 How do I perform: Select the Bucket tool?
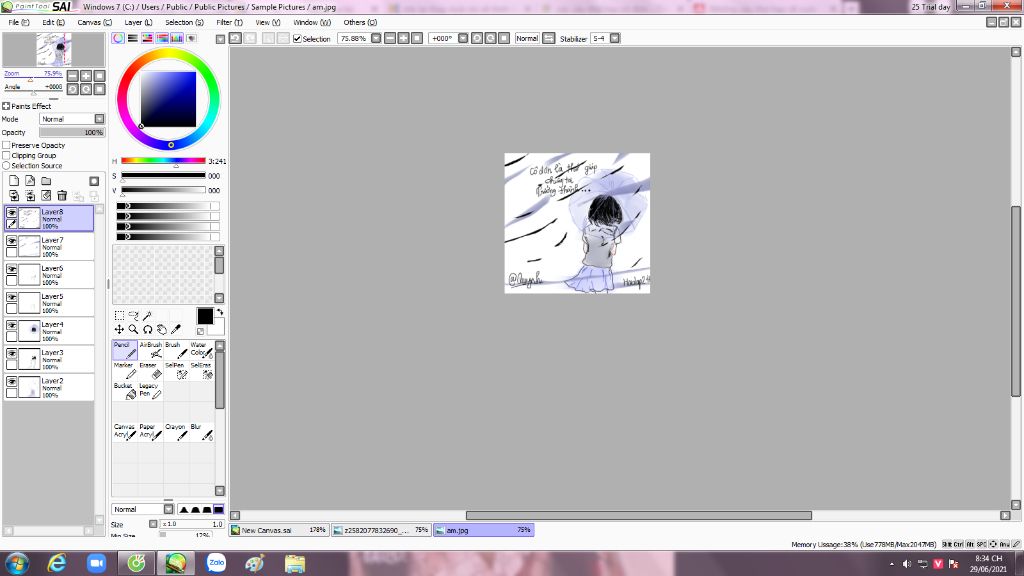coord(125,391)
